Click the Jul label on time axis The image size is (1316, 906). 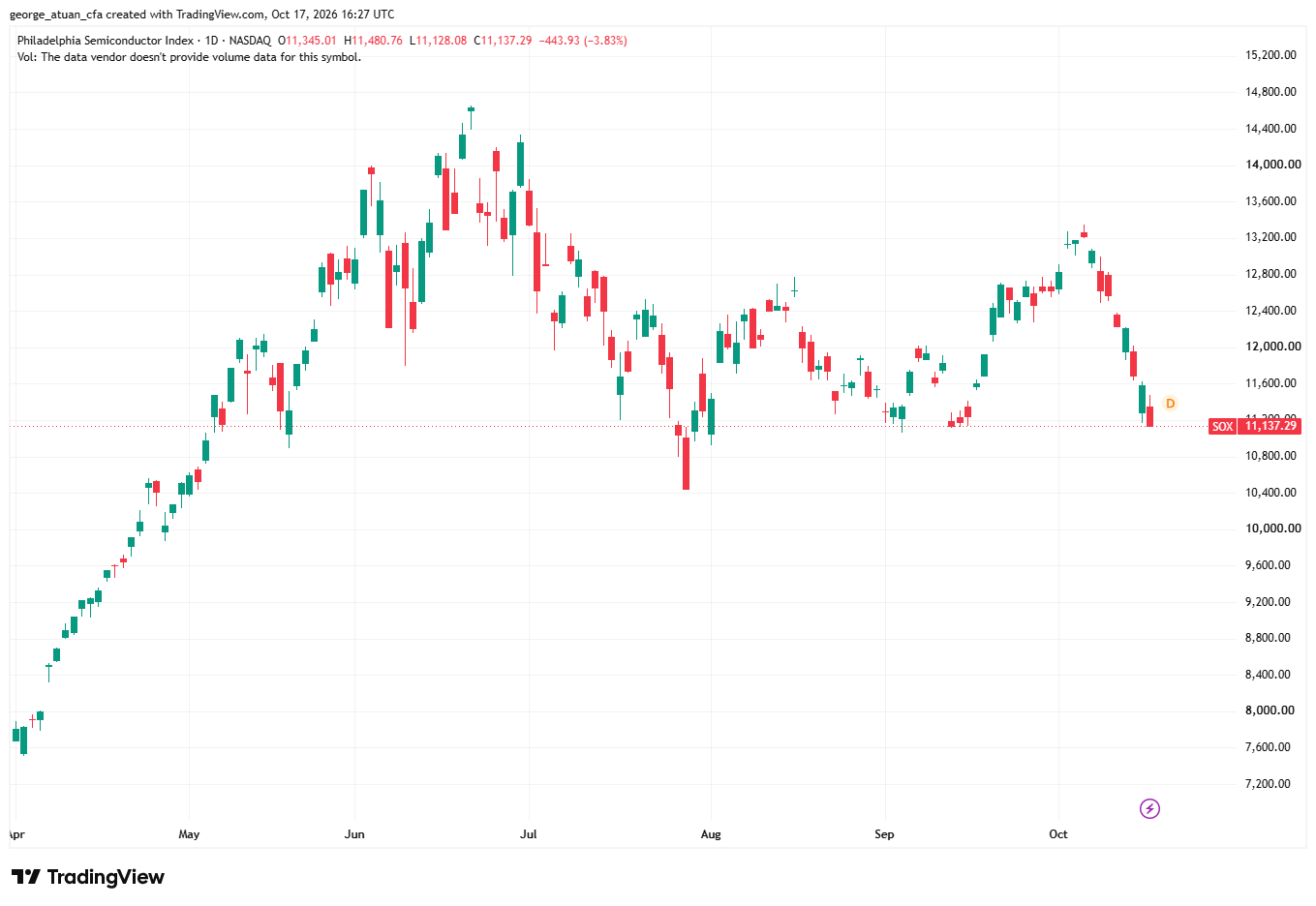[x=528, y=834]
